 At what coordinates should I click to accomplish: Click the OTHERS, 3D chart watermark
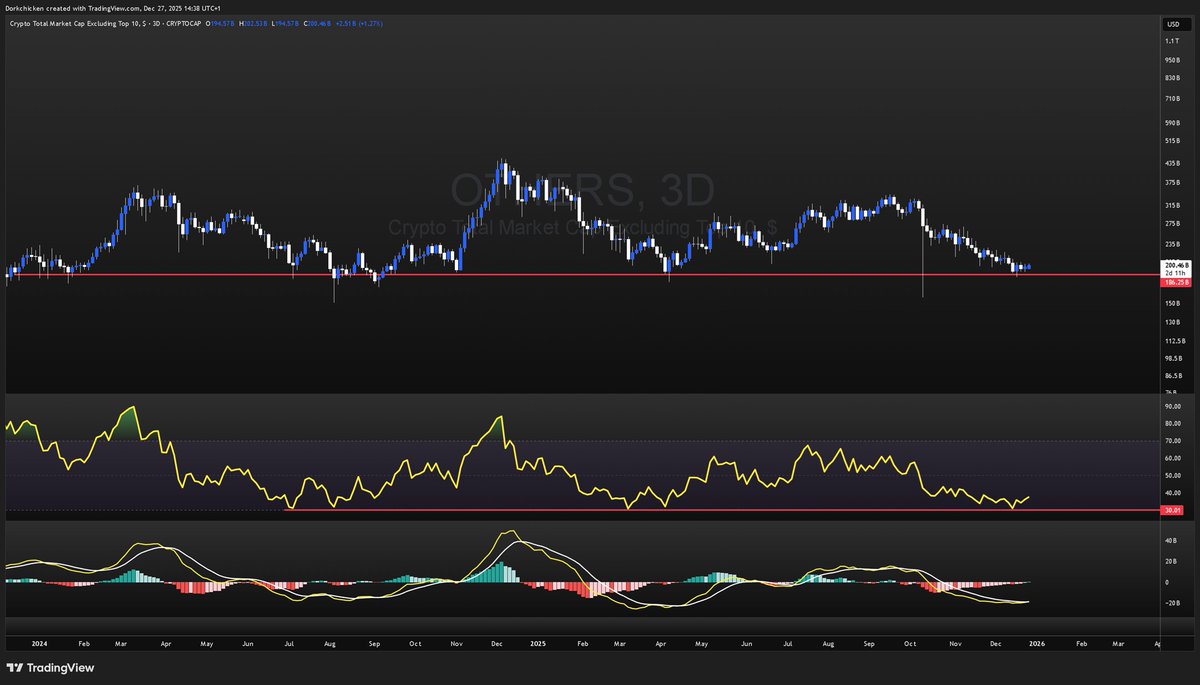581,188
